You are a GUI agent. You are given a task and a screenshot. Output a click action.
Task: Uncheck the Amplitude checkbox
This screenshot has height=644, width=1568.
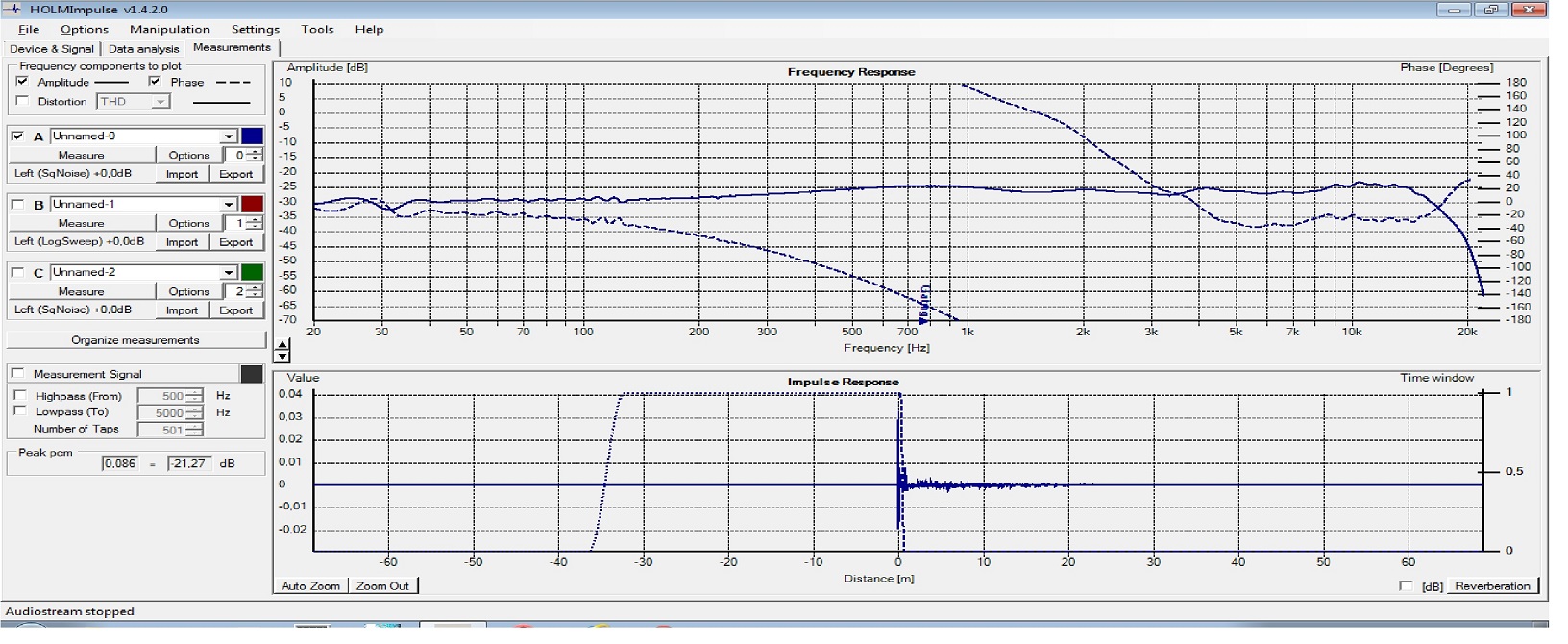click(23, 82)
